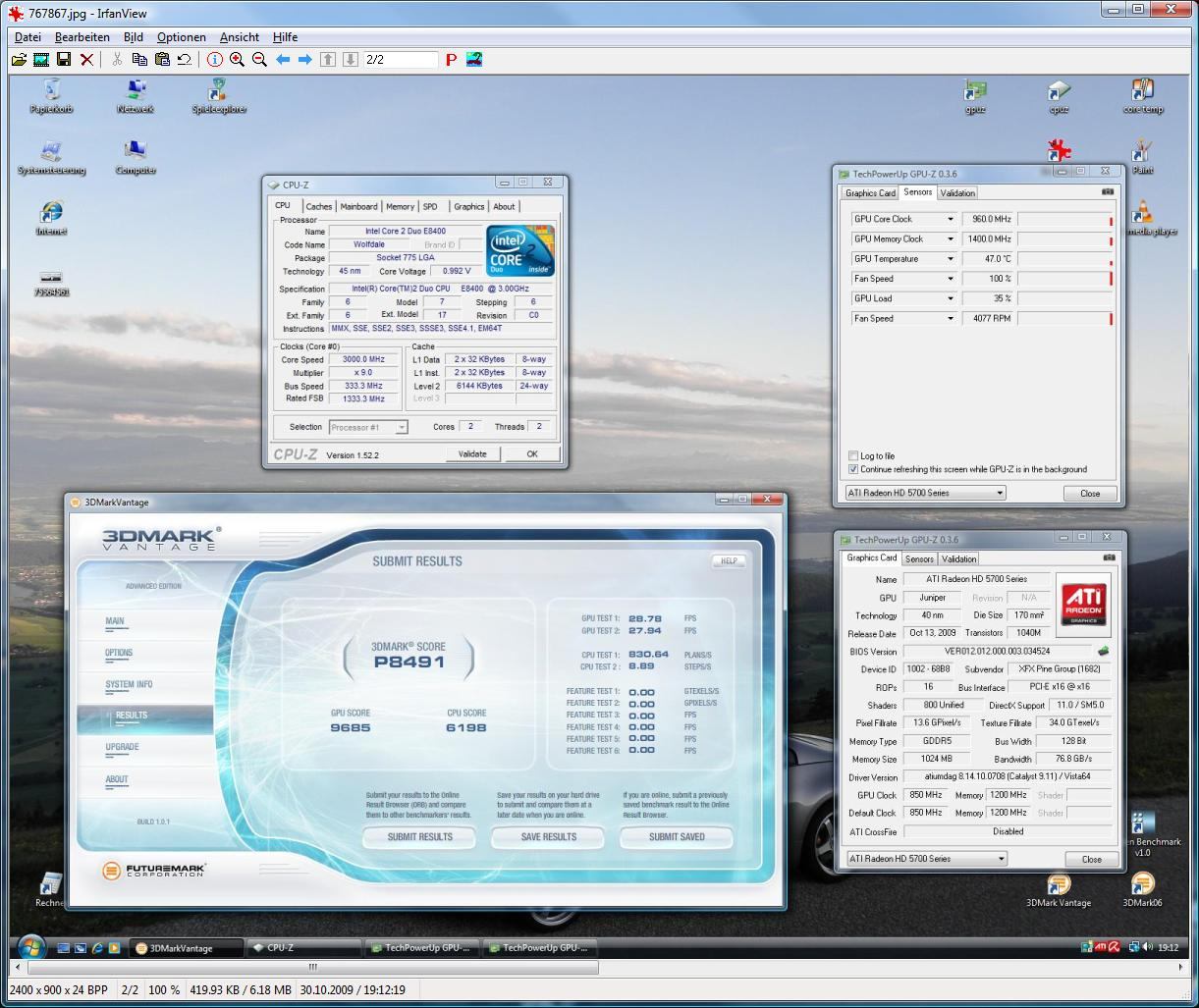Click the cpuz desktop shortcut
Image resolution: width=1199 pixels, height=1008 pixels.
coord(1059,96)
